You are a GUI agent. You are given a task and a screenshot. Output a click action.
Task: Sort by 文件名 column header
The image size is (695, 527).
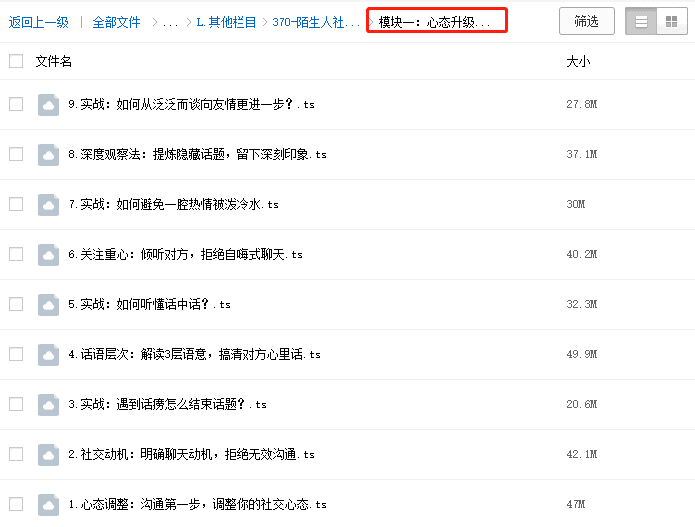54,61
